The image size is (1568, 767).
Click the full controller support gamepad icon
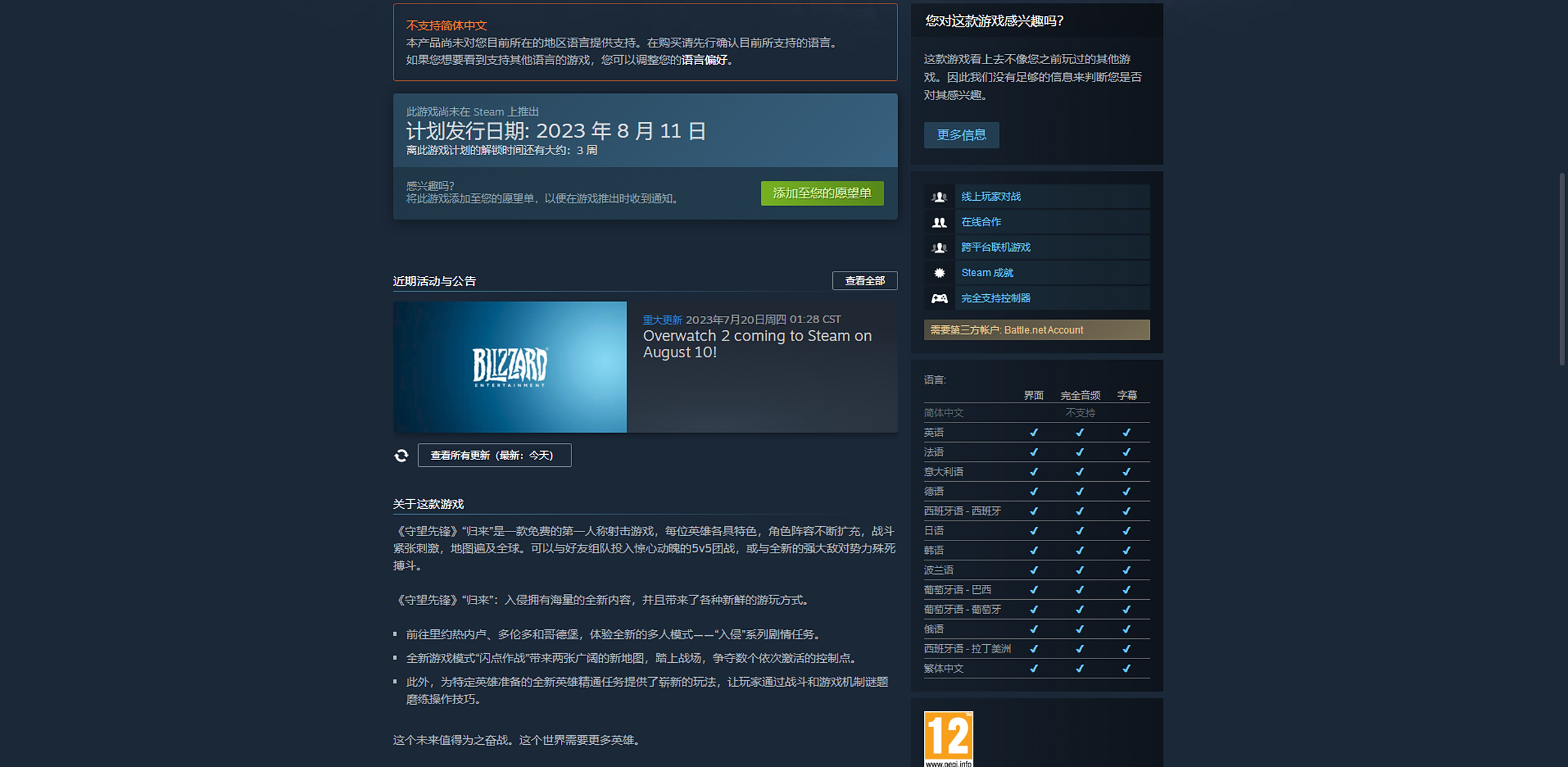tap(939, 298)
